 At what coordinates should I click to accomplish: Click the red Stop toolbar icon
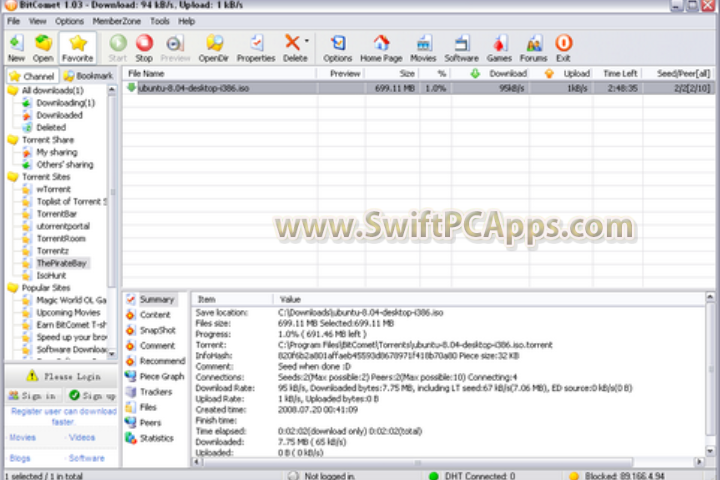tap(144, 48)
